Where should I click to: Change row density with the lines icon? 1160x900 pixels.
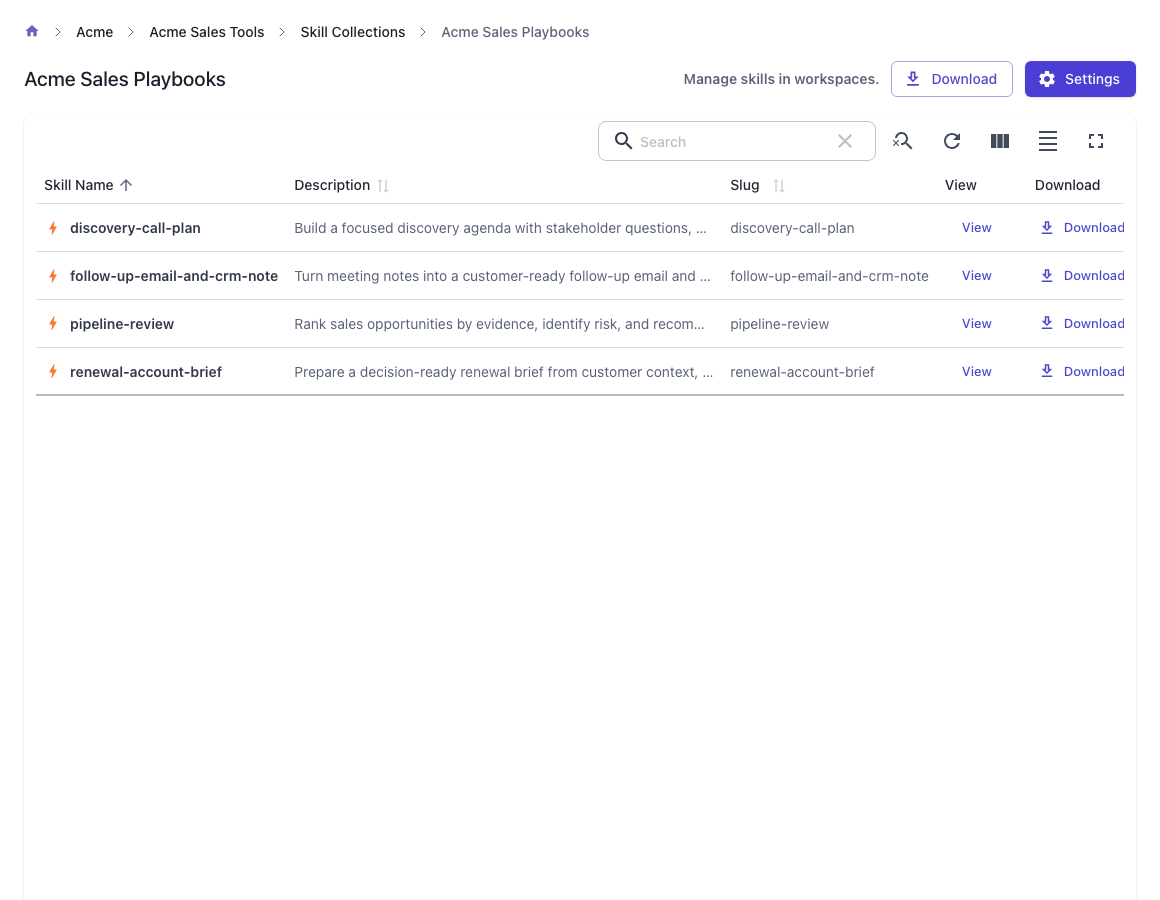tap(1048, 141)
